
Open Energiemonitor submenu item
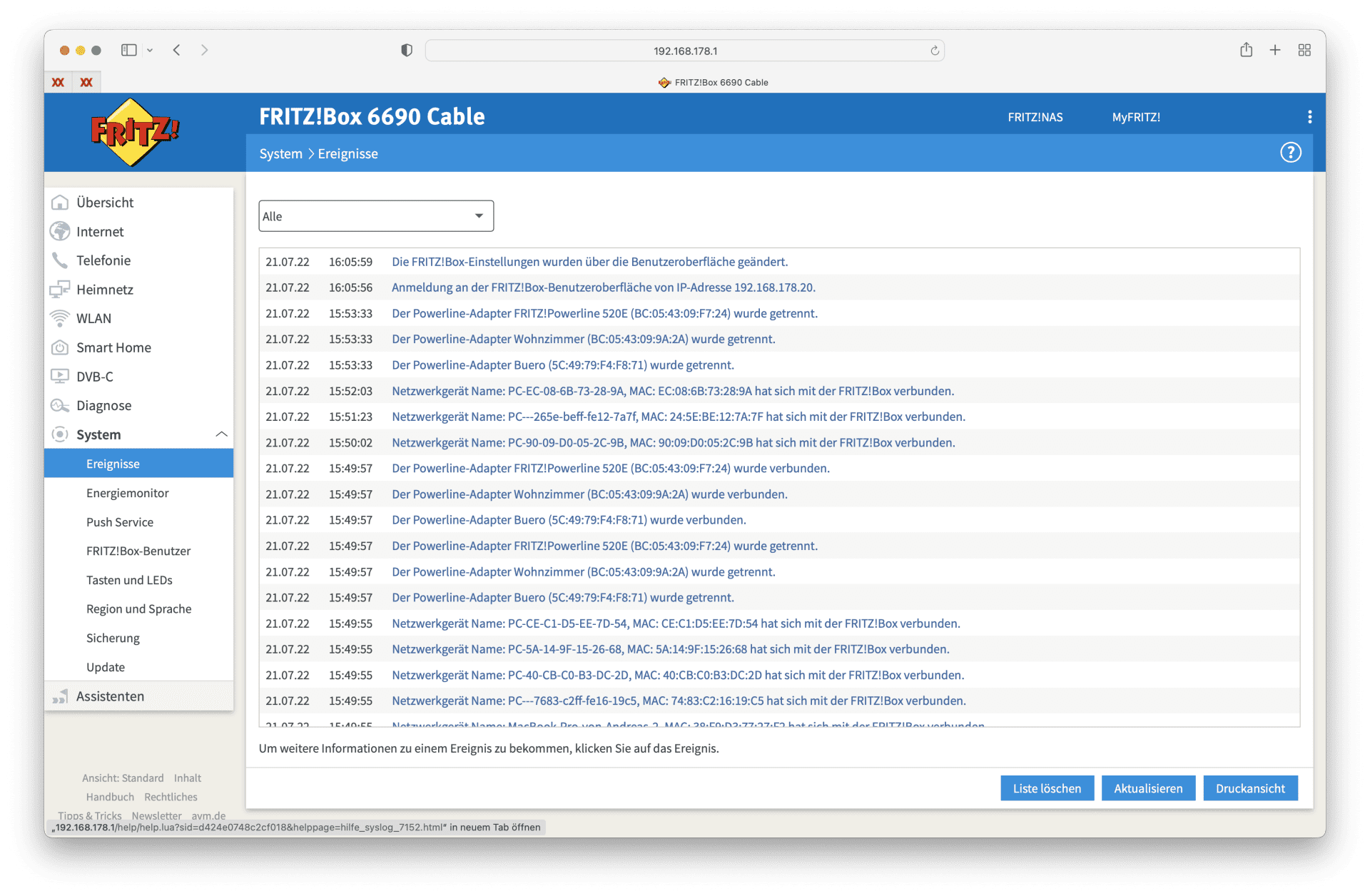point(128,493)
